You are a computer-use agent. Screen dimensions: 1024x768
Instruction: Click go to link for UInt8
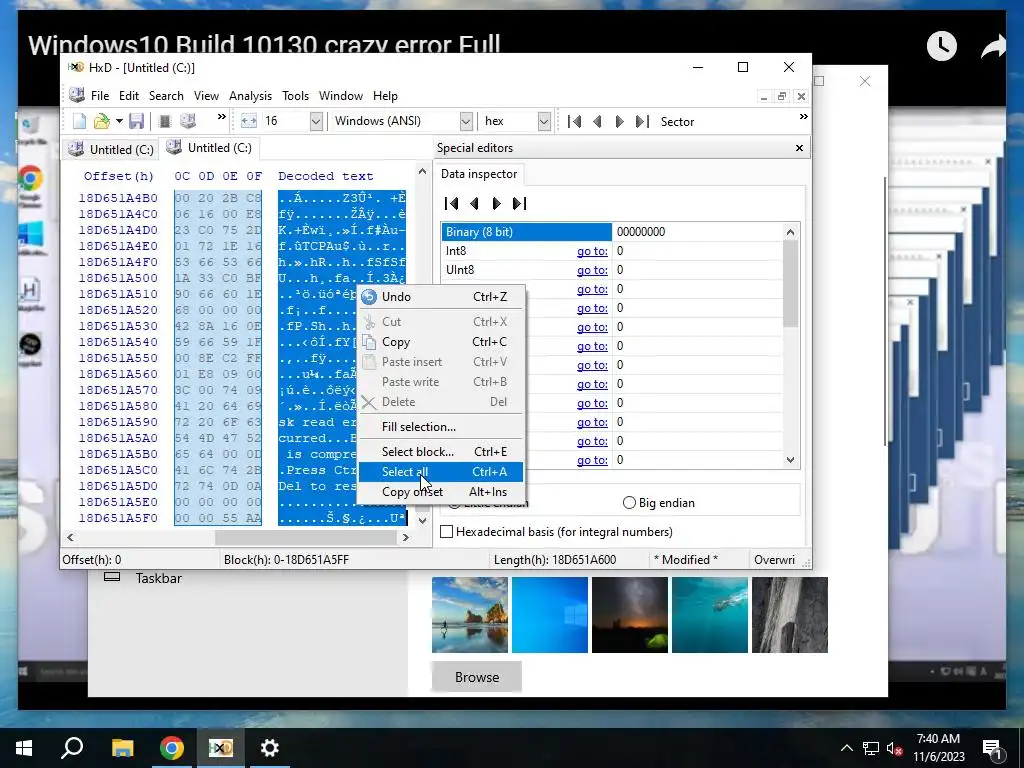(x=592, y=270)
